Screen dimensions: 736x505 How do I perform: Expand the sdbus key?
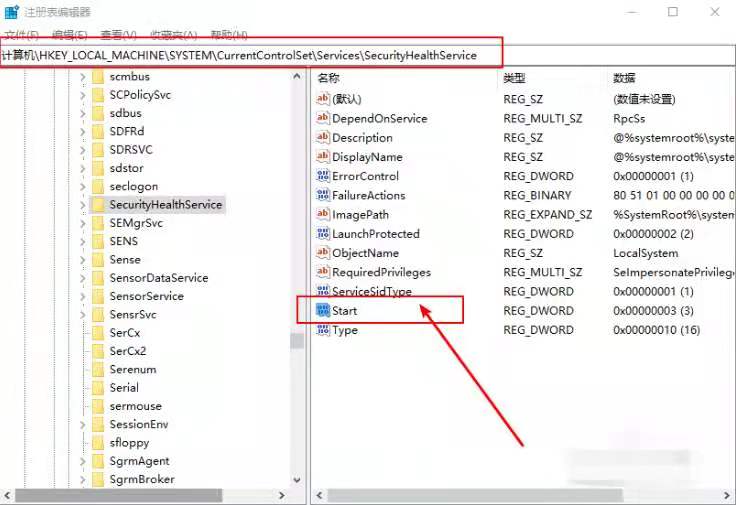pos(83,113)
